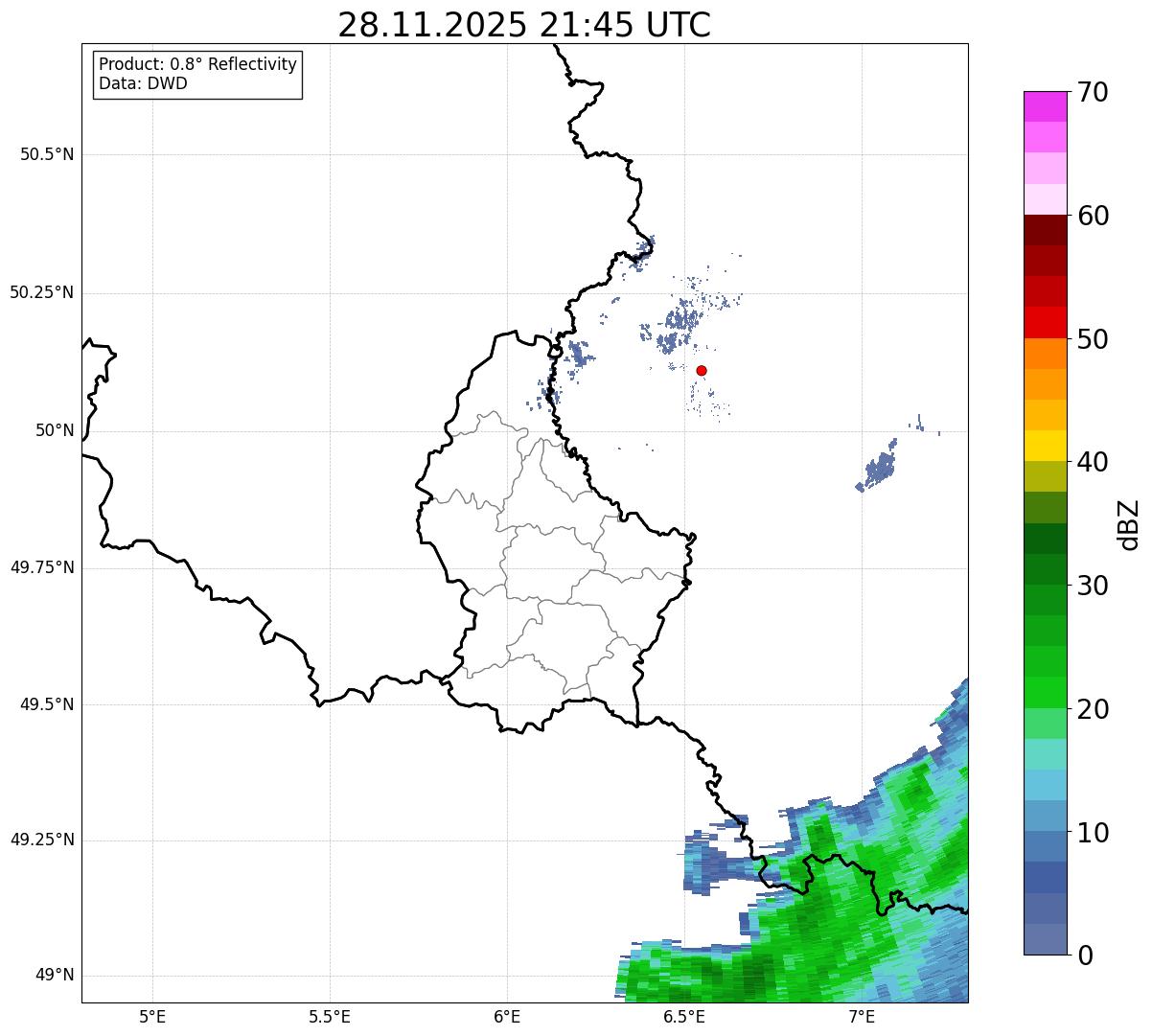Viewport: 1152px width, 1036px height.
Task: Click the 50°N latitude label
Action: pos(55,430)
